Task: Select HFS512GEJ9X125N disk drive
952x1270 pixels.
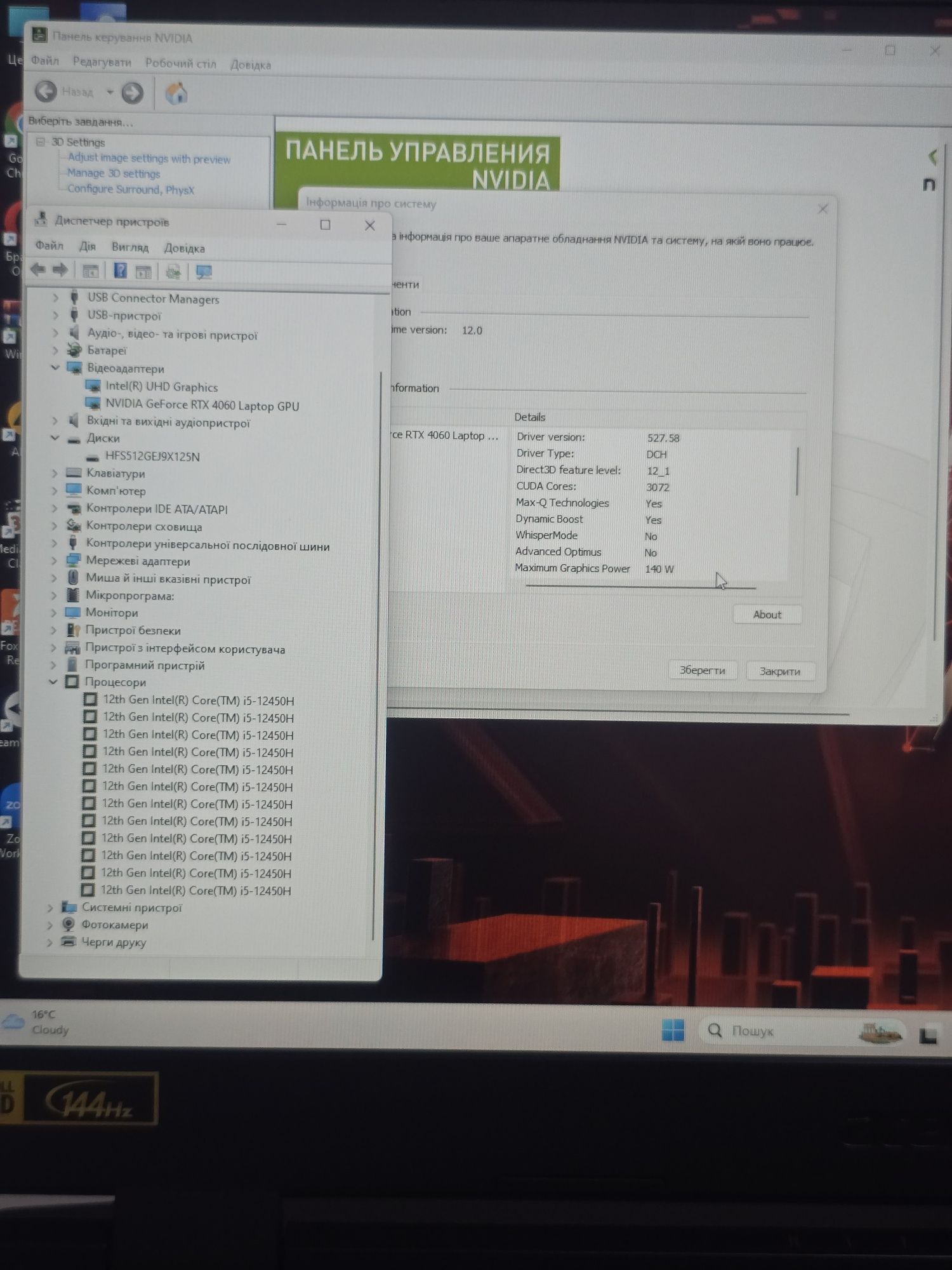Action: pos(152,456)
